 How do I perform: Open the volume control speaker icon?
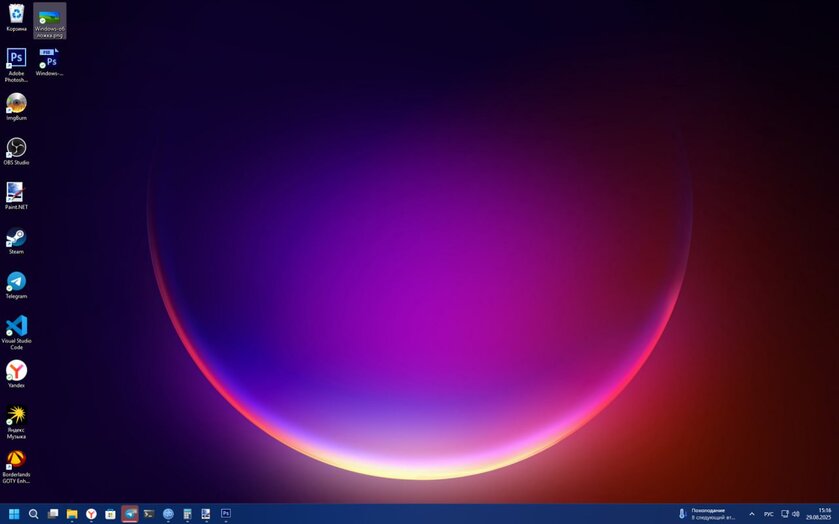point(796,514)
